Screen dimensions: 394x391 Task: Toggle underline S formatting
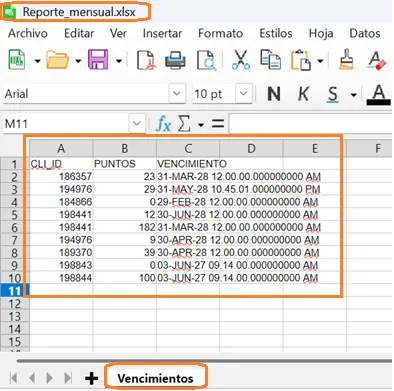pyautogui.click(x=333, y=94)
